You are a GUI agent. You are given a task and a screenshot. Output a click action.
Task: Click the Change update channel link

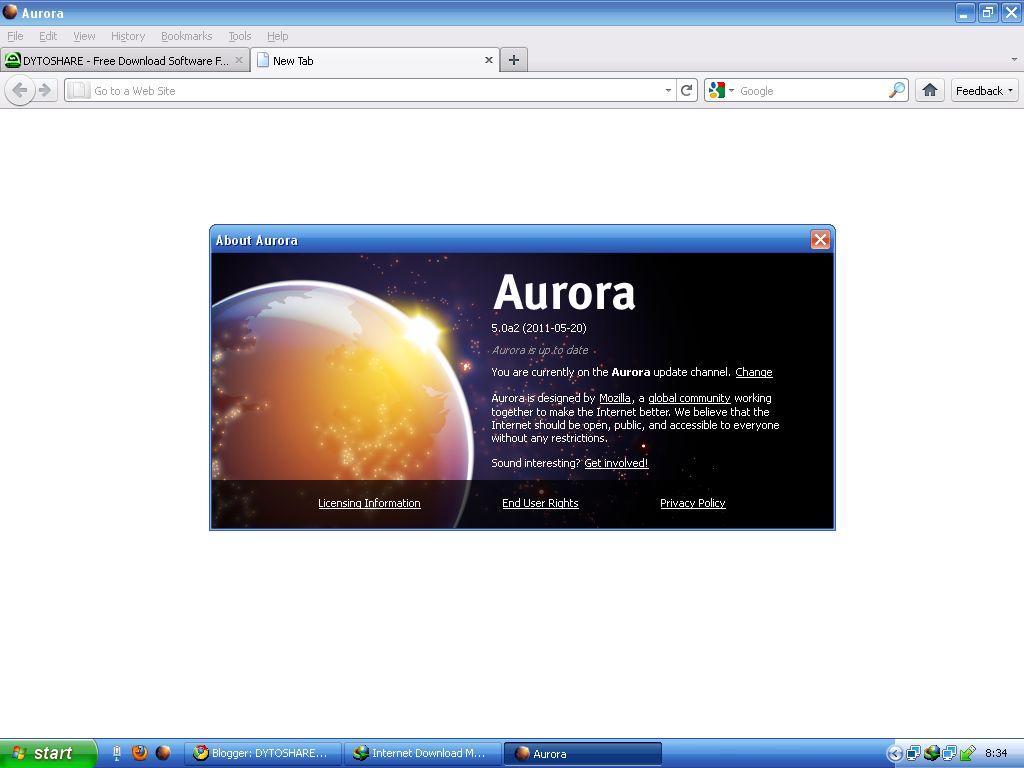coord(754,372)
